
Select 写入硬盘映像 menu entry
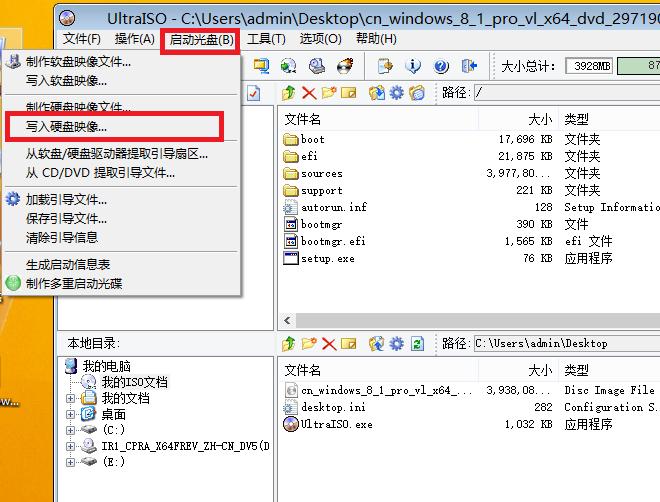(66, 127)
